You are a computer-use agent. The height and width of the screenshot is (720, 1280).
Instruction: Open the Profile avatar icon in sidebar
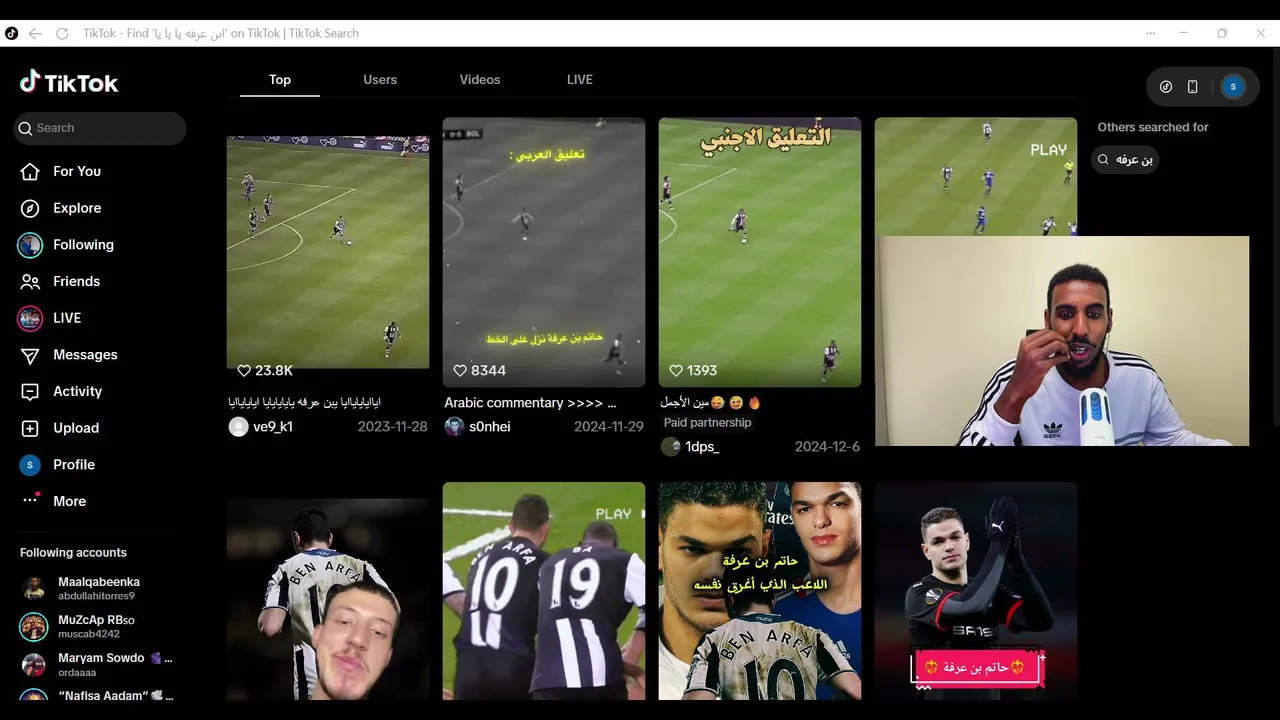pos(30,465)
